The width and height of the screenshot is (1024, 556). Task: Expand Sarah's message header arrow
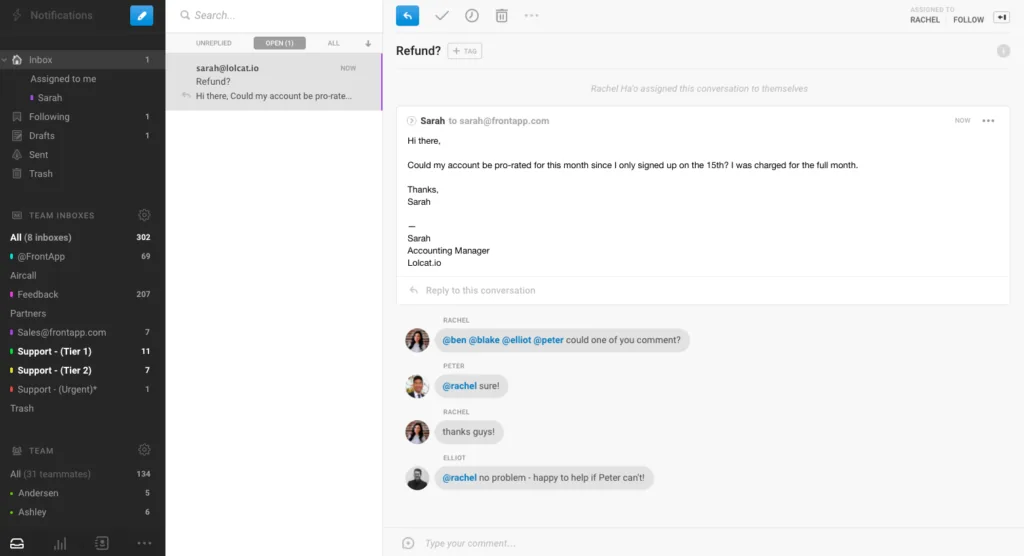coord(411,121)
